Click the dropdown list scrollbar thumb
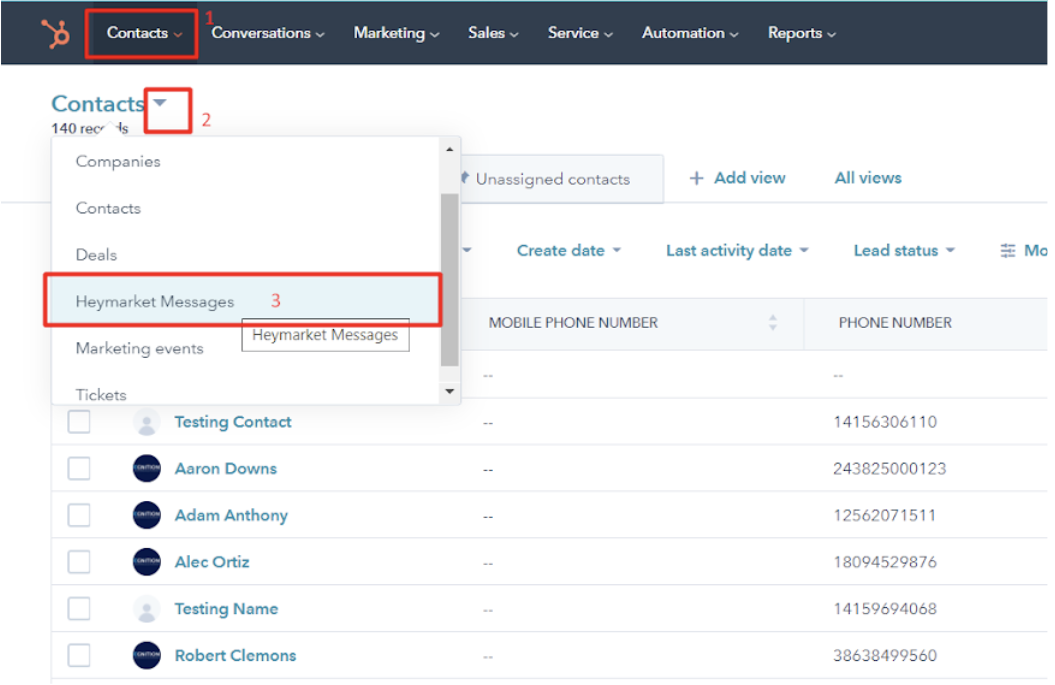This screenshot has height=685, width=1055. click(449, 279)
